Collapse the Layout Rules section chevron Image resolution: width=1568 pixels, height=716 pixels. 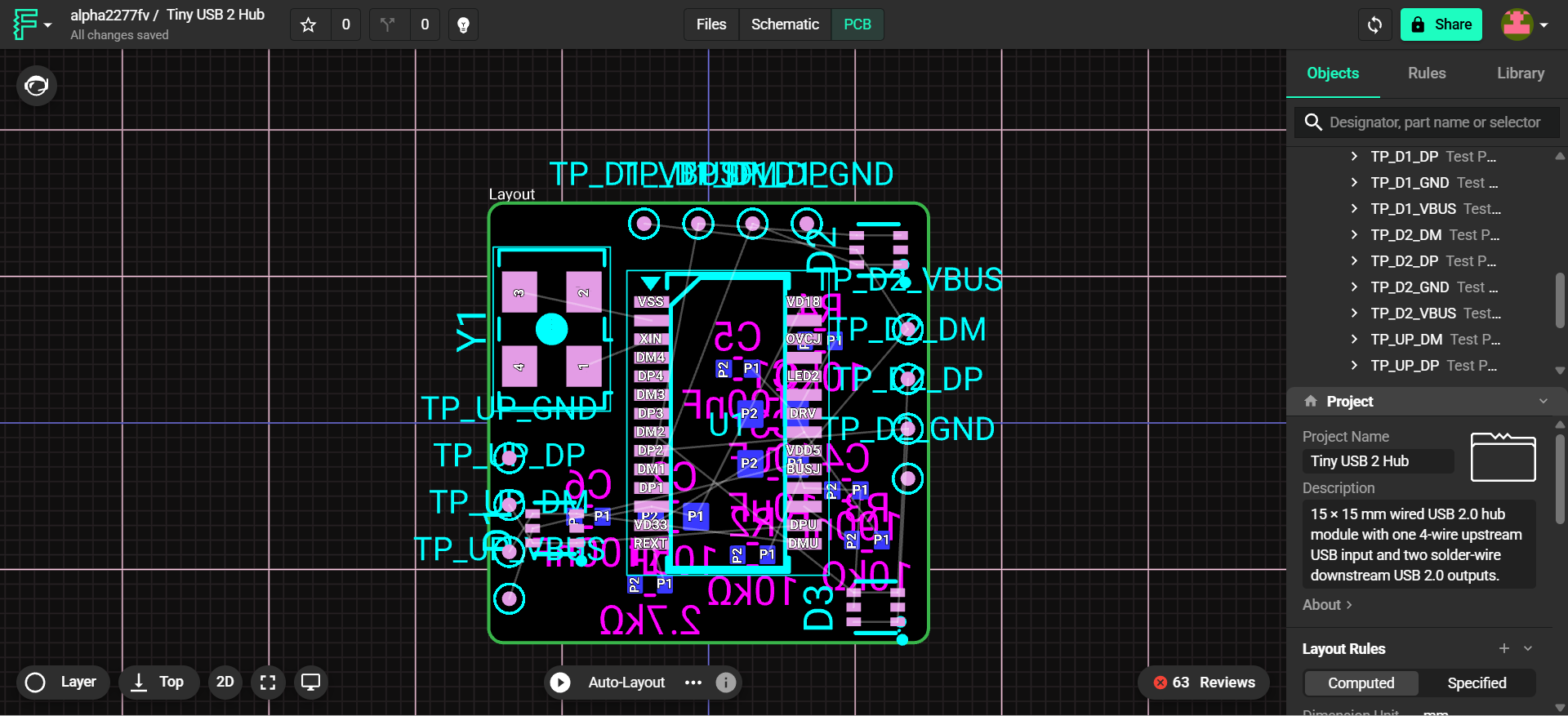click(1528, 648)
